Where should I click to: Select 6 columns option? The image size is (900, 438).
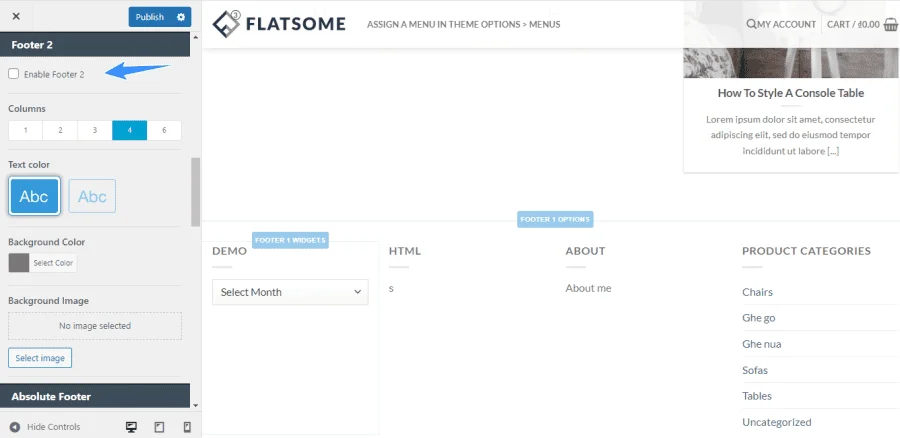pos(164,130)
